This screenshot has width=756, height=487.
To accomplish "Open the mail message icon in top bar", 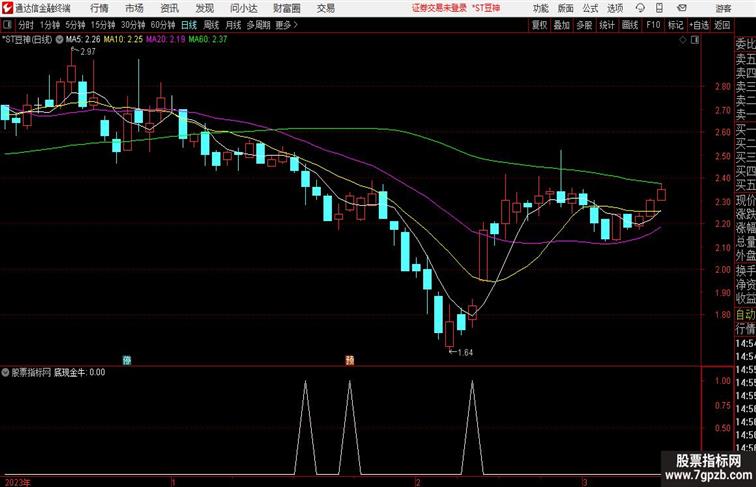I will (x=682, y=8).
